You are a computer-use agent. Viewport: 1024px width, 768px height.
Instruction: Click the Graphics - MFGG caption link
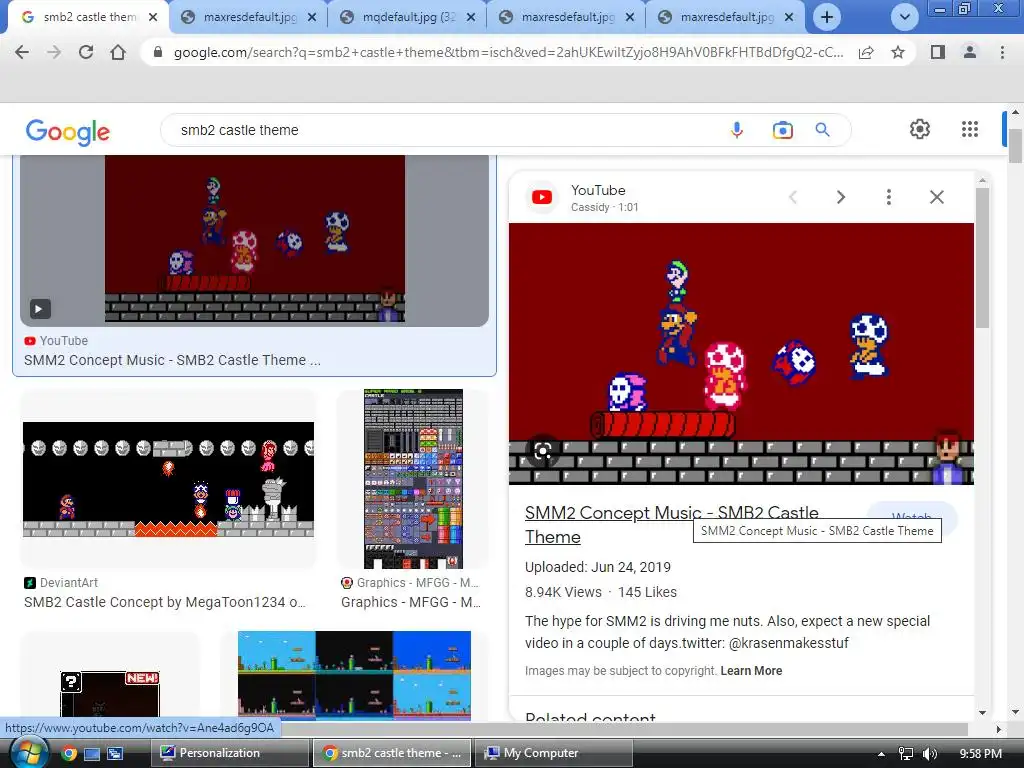[411, 602]
